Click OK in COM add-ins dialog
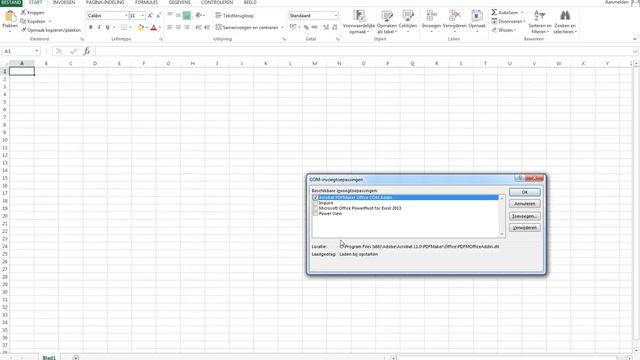This screenshot has width=640, height=360. point(524,192)
